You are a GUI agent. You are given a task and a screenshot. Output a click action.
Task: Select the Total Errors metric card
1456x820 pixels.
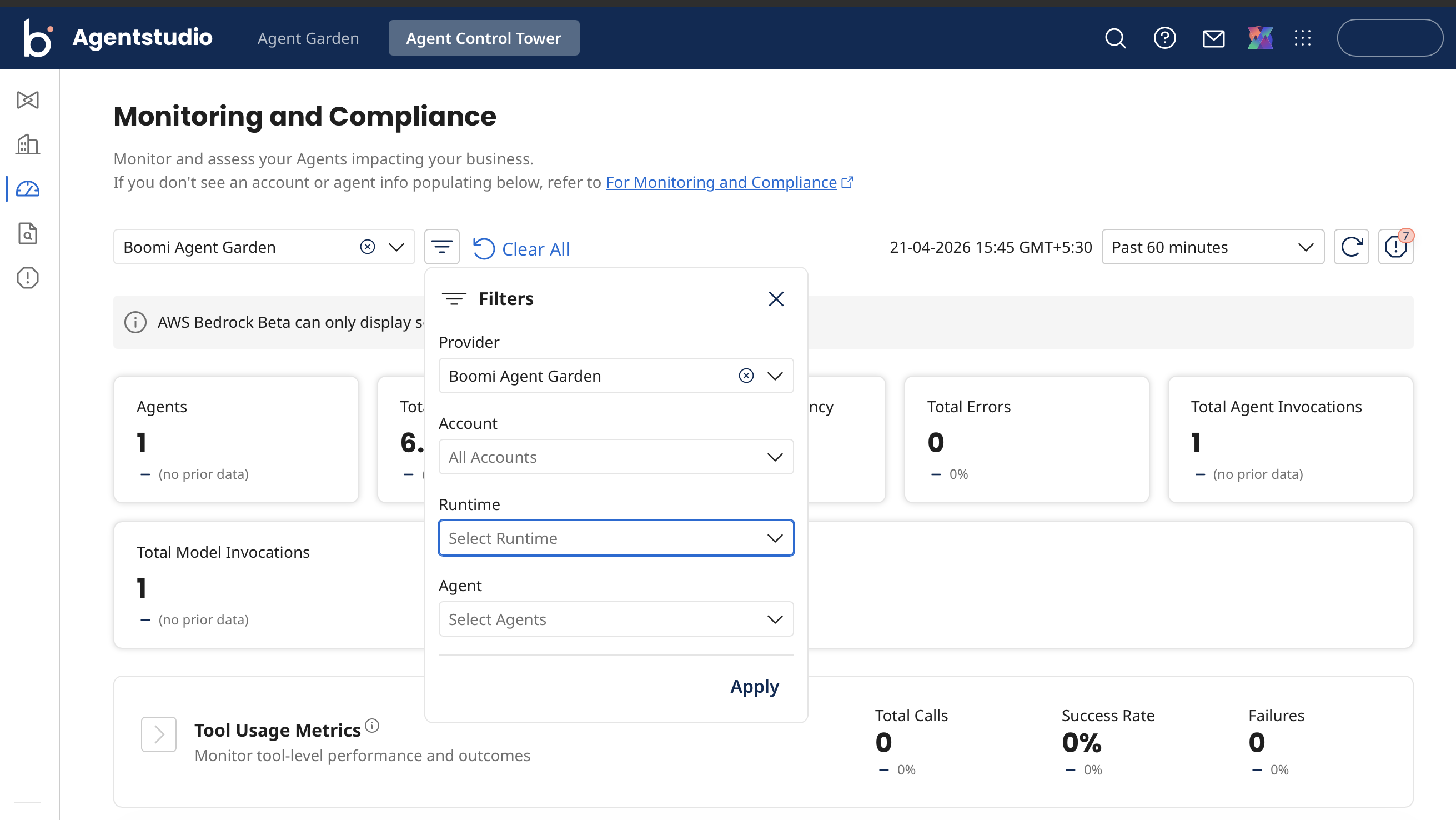click(1026, 439)
